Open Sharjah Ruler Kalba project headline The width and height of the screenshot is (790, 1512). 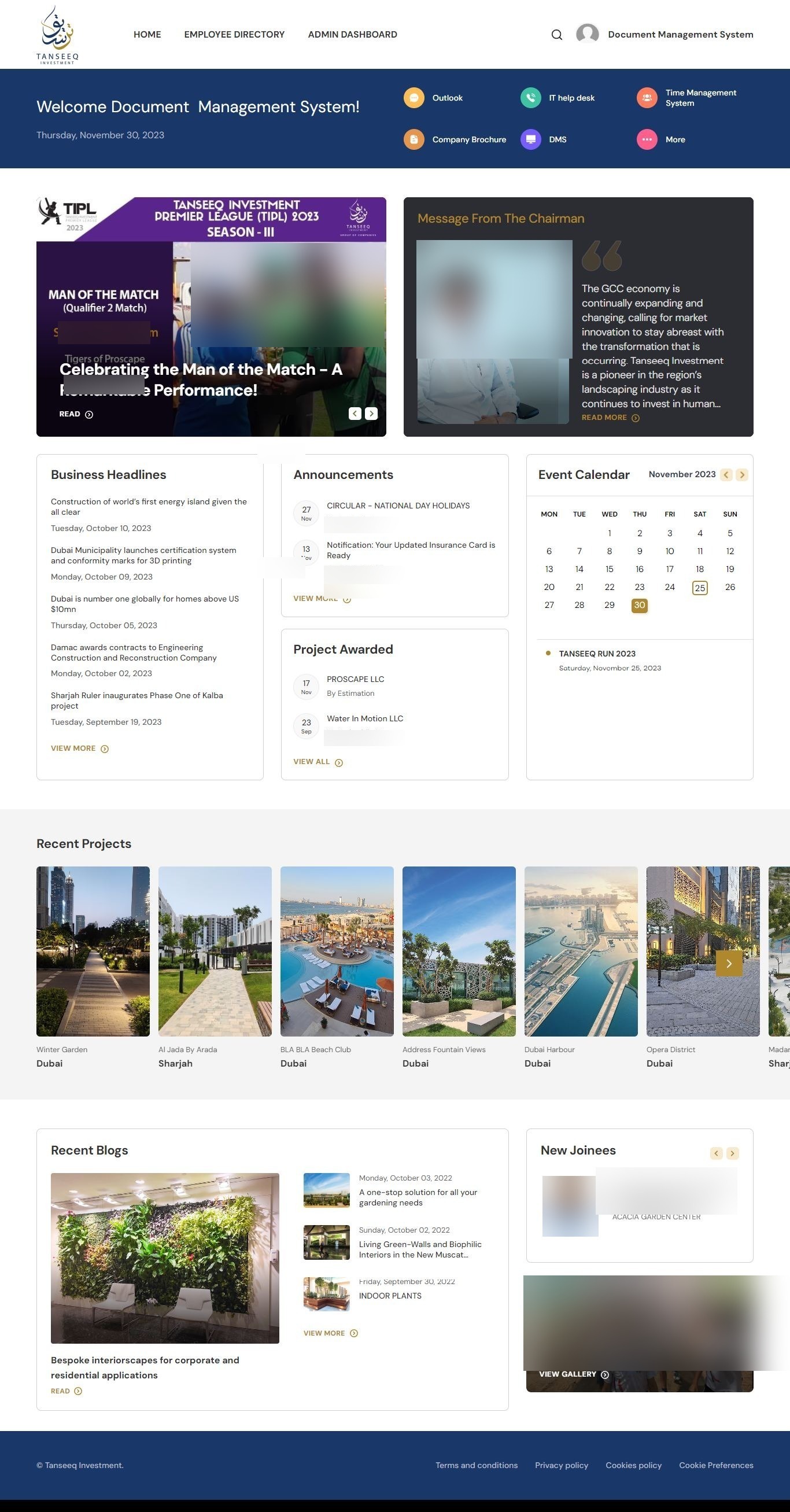136,701
